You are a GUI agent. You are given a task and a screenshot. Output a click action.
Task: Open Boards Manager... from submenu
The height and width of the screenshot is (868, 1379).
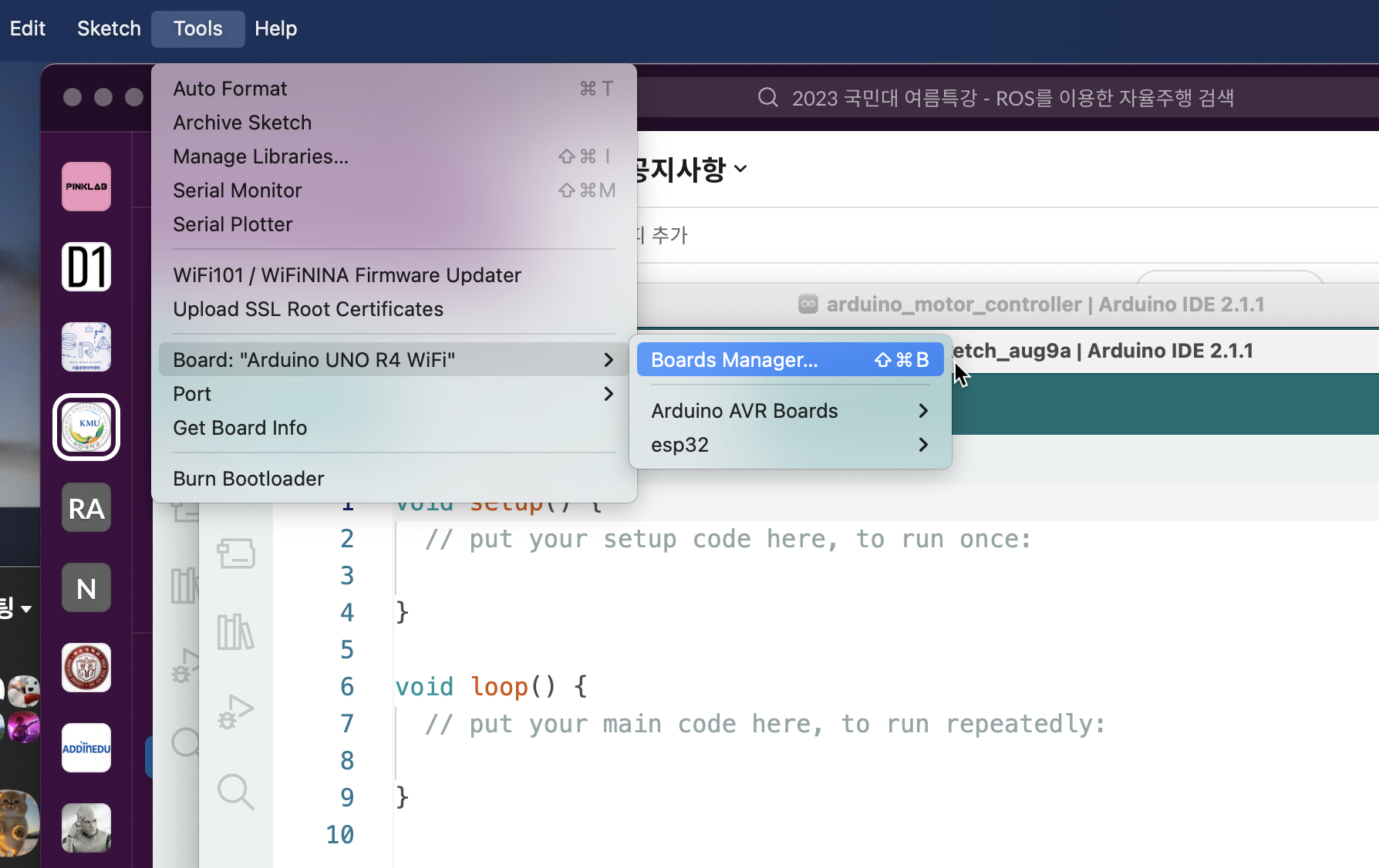point(791,360)
